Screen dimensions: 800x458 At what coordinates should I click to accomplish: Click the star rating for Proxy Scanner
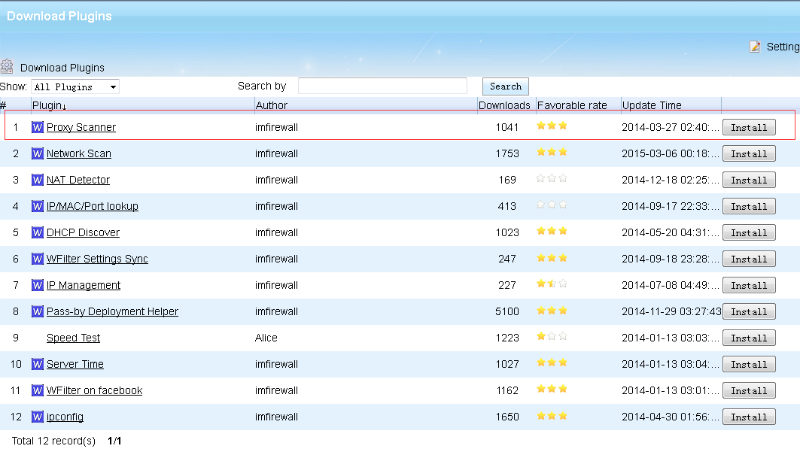pos(552,125)
